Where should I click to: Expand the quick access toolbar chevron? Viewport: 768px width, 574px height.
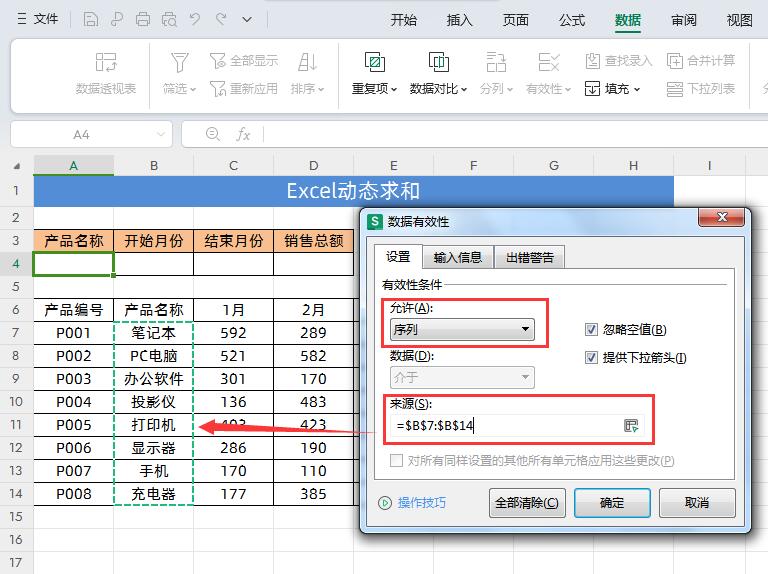247,20
